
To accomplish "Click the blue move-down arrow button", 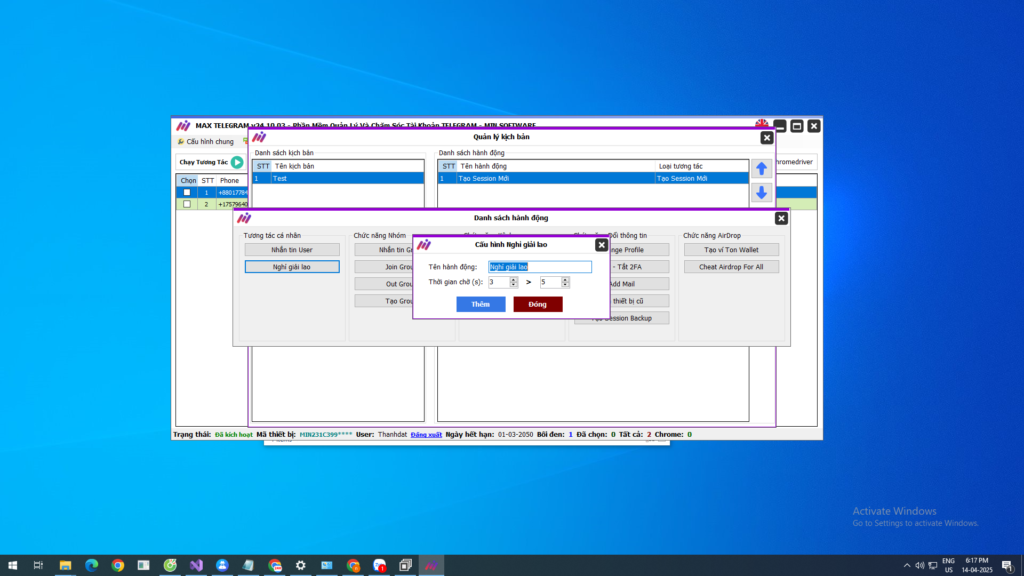I will 761,193.
